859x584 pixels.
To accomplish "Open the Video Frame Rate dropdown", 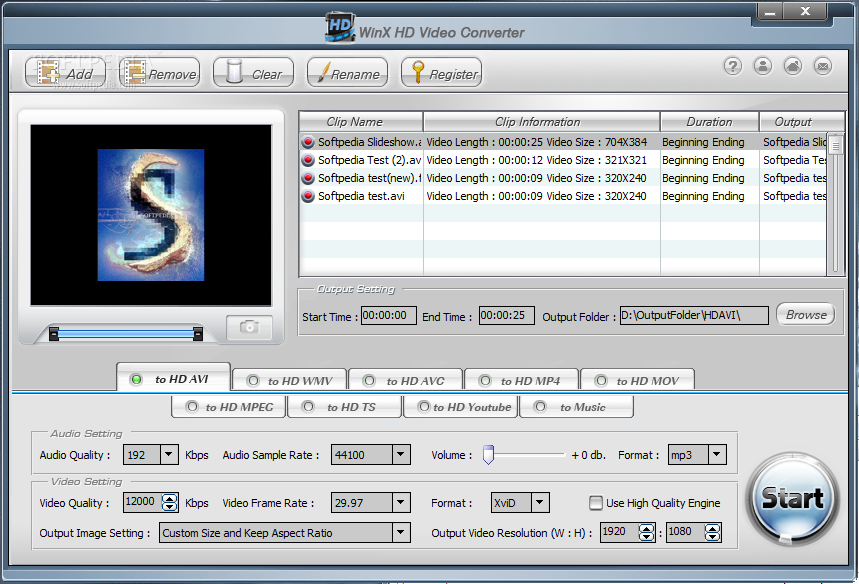I will [401, 502].
